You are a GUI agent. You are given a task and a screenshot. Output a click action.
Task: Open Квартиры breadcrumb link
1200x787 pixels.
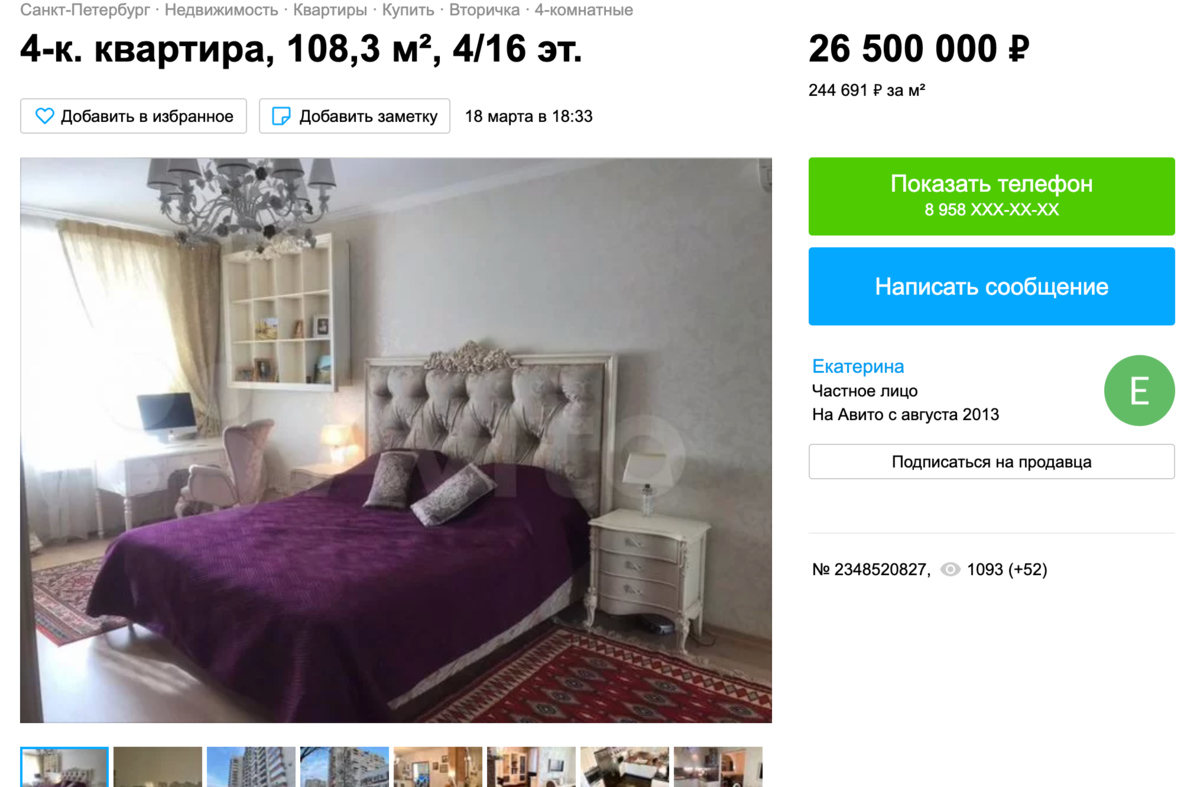click(330, 10)
